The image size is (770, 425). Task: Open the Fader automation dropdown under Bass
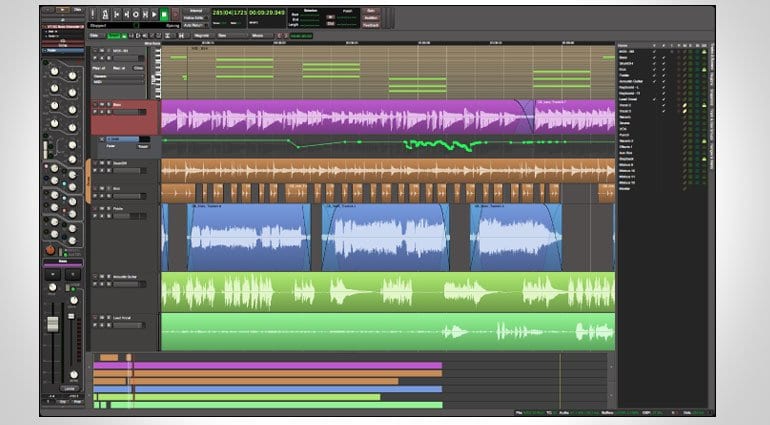click(x=111, y=146)
